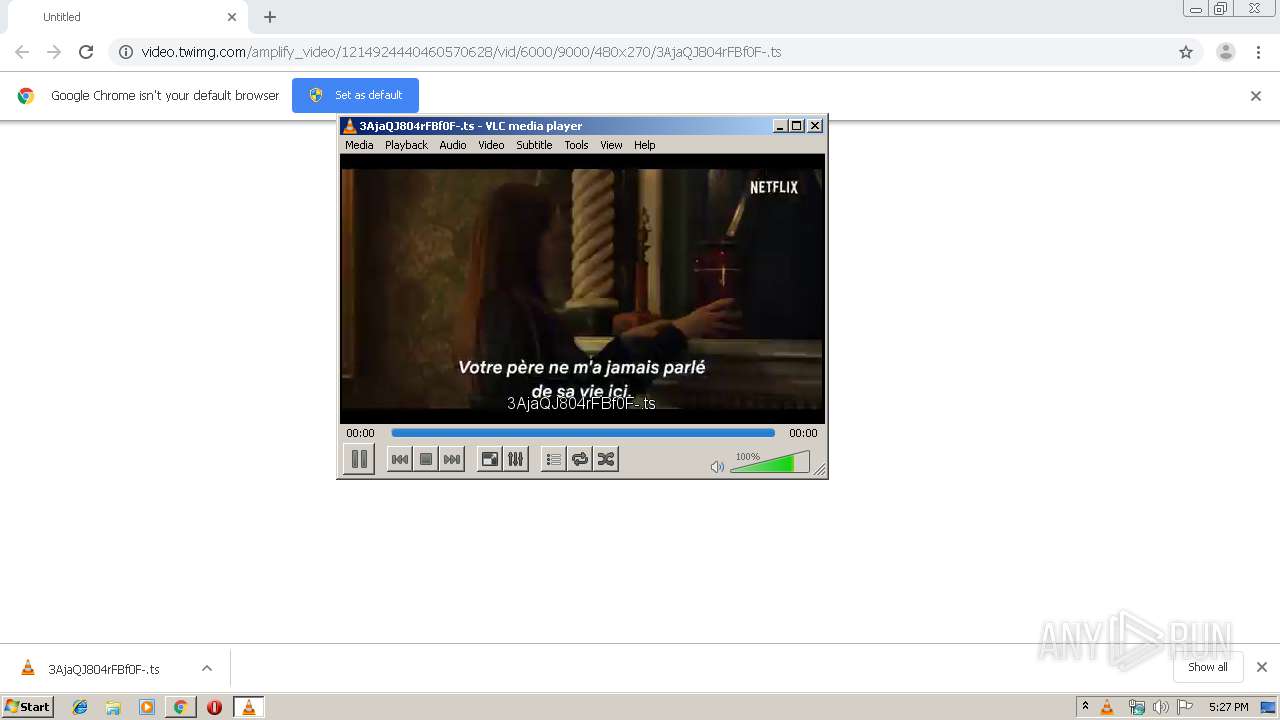Switch to VLC taskbar button
This screenshot has height=720, width=1280.
pyautogui.click(x=249, y=707)
